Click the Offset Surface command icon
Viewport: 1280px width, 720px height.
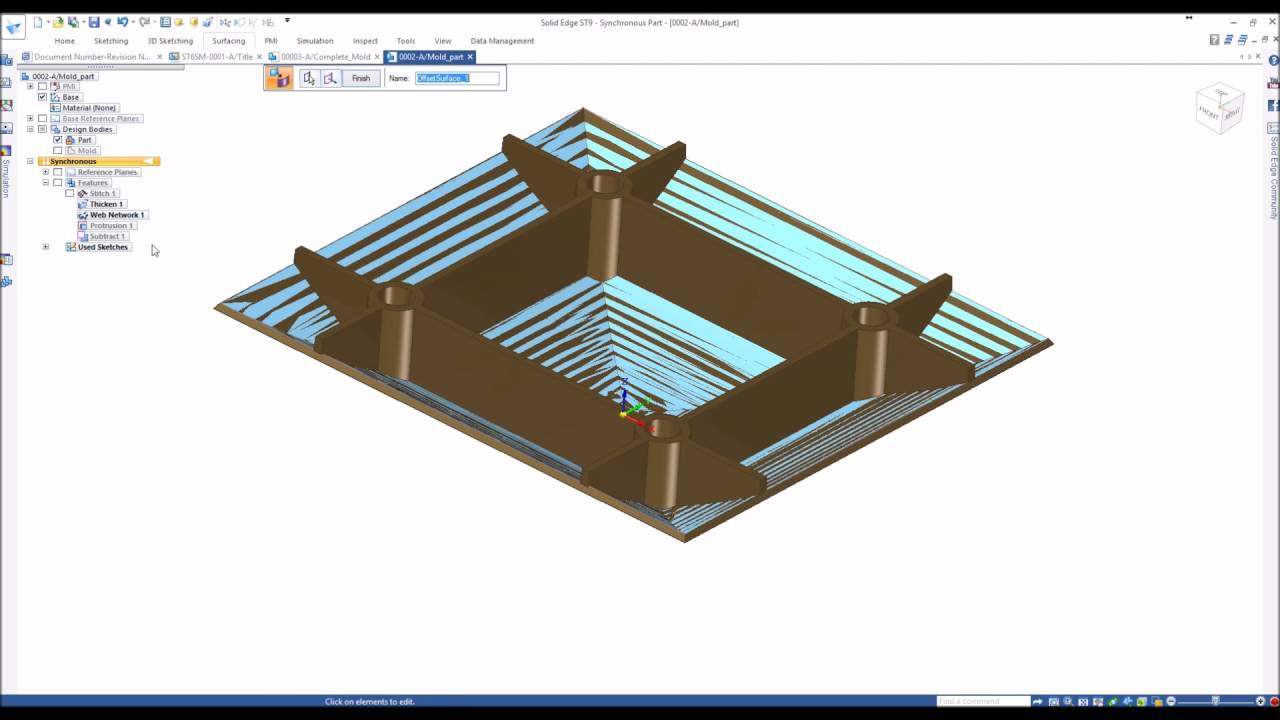pos(279,78)
